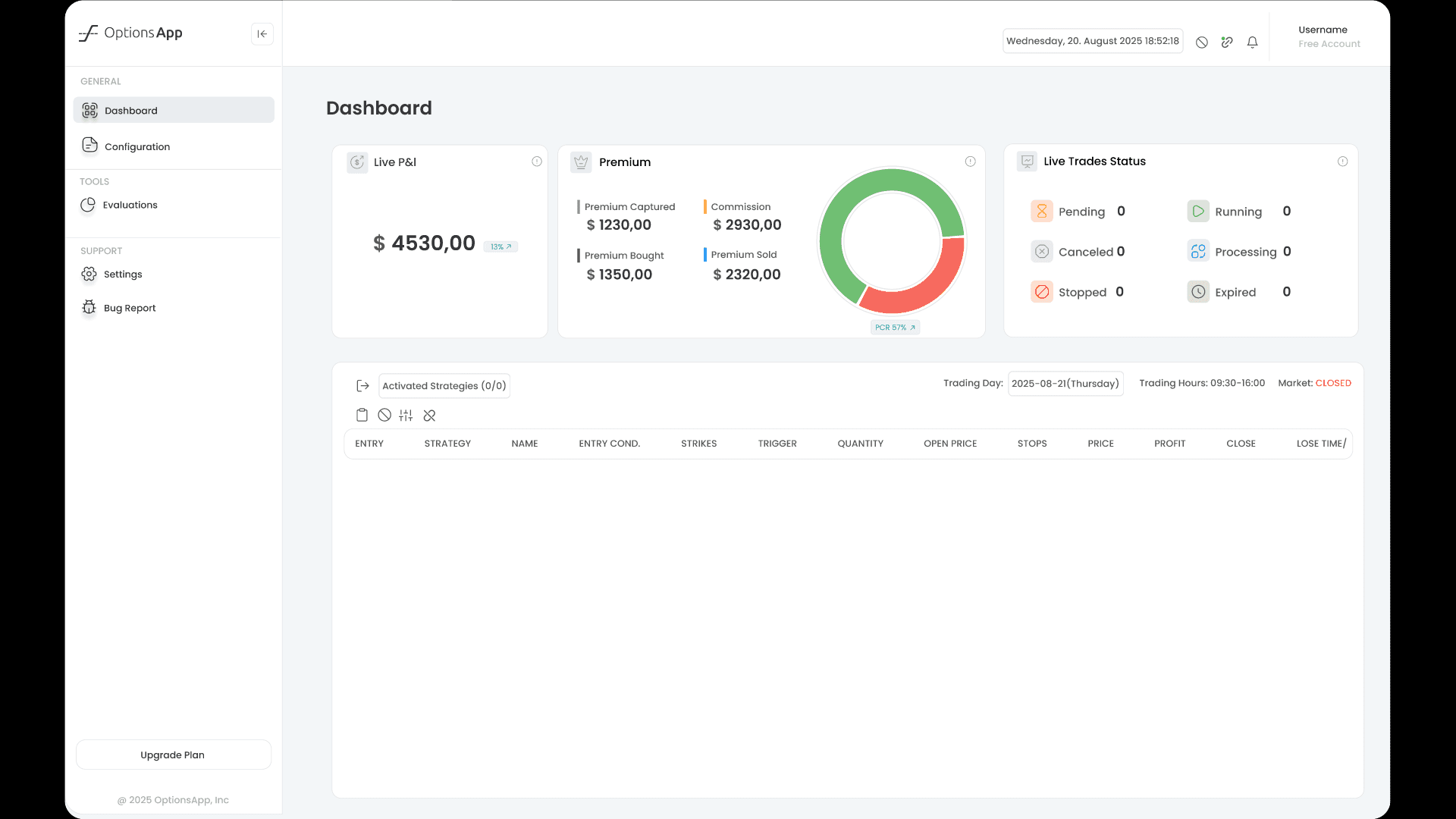Show Live Trades Status info icon
The height and width of the screenshot is (819, 1456).
tap(1342, 162)
